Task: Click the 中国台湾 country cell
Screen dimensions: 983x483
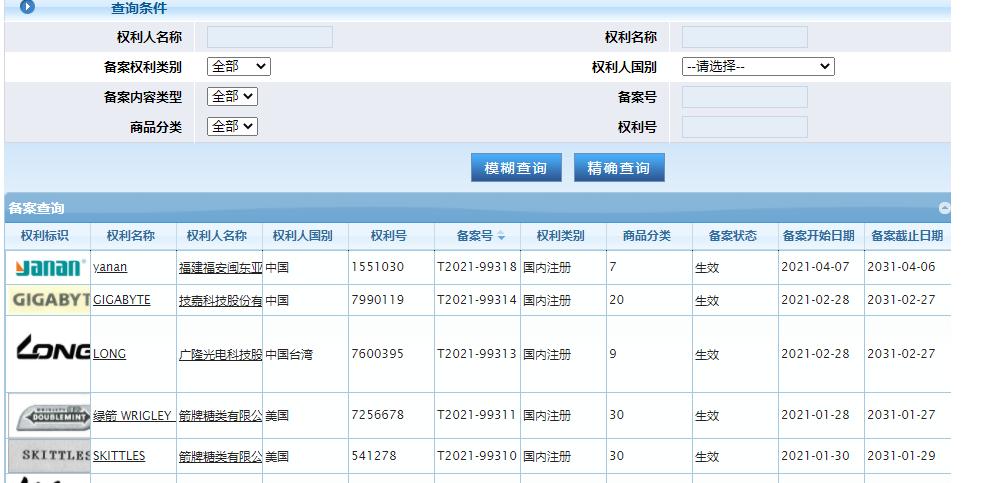Action: (x=288, y=354)
